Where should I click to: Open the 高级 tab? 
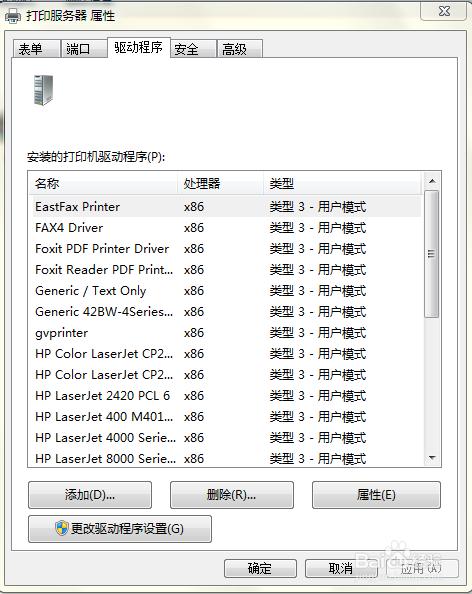[x=239, y=49]
